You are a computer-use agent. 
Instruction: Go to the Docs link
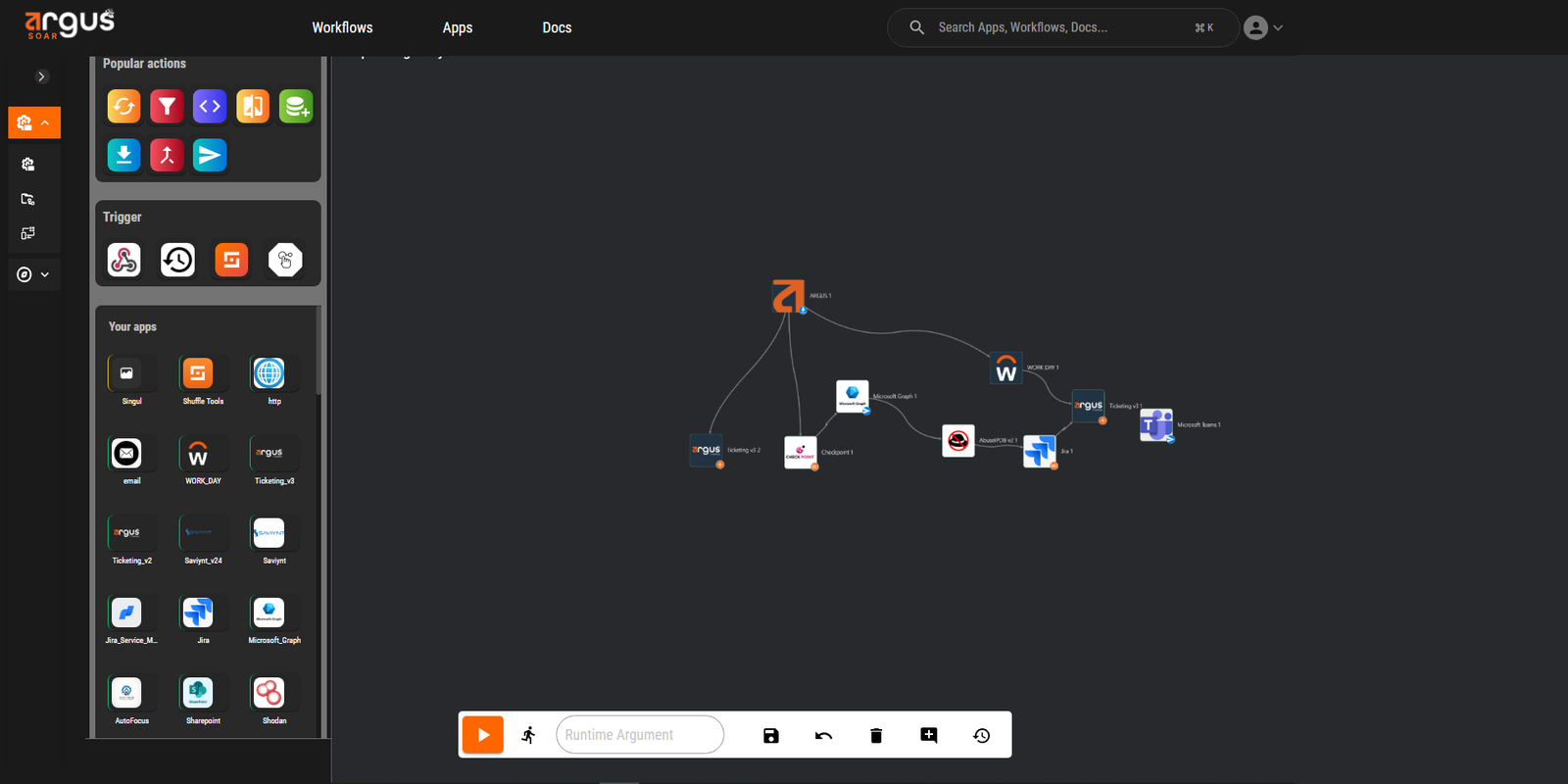pyautogui.click(x=557, y=27)
